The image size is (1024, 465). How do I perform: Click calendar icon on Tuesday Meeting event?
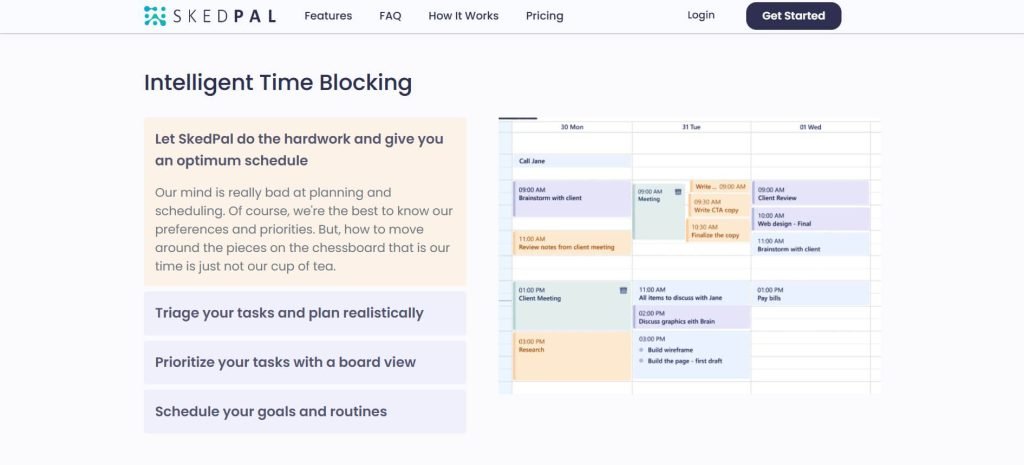pyautogui.click(x=678, y=191)
